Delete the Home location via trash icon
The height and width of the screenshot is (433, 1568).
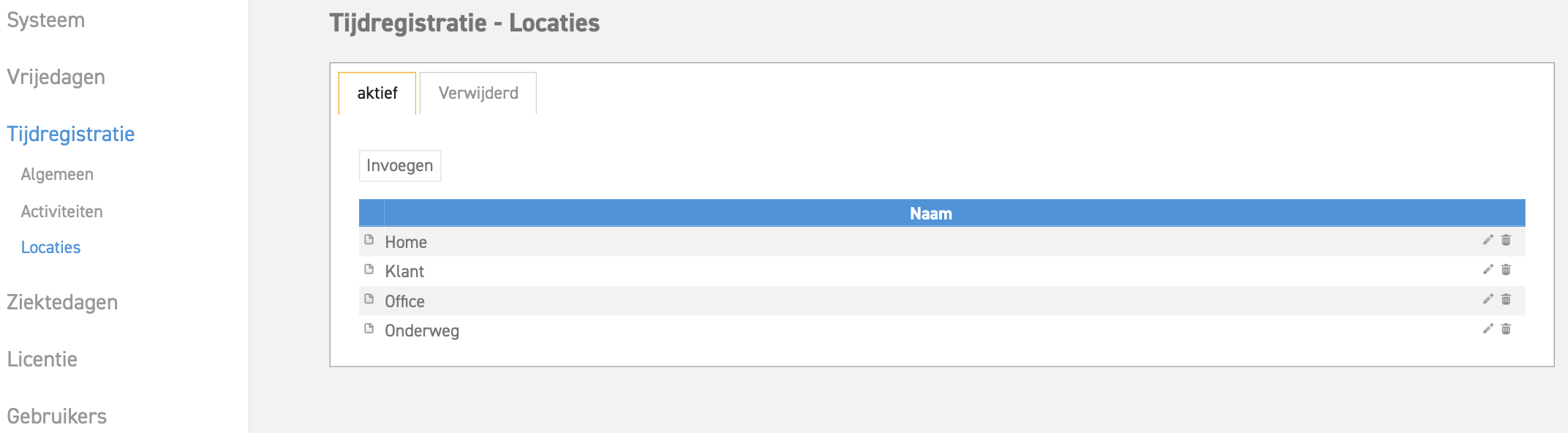click(x=1506, y=240)
